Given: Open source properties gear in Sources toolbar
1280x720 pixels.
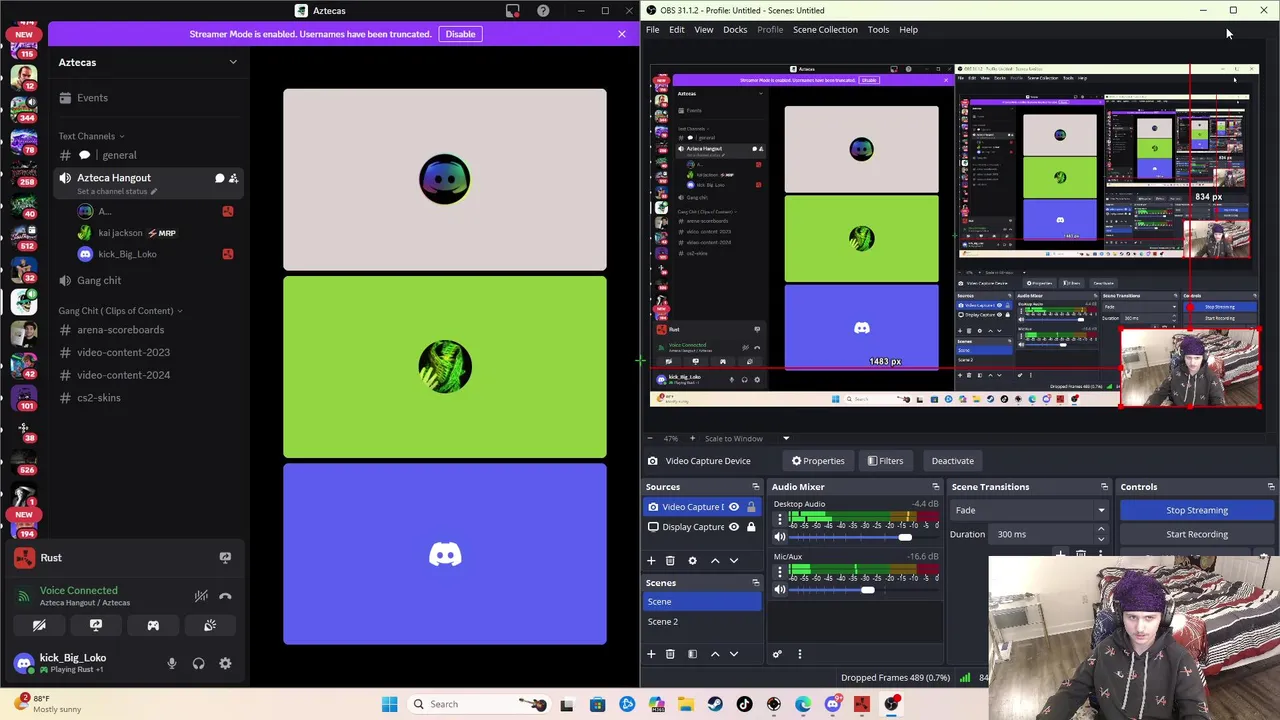Looking at the screenshot, I should [x=692, y=561].
